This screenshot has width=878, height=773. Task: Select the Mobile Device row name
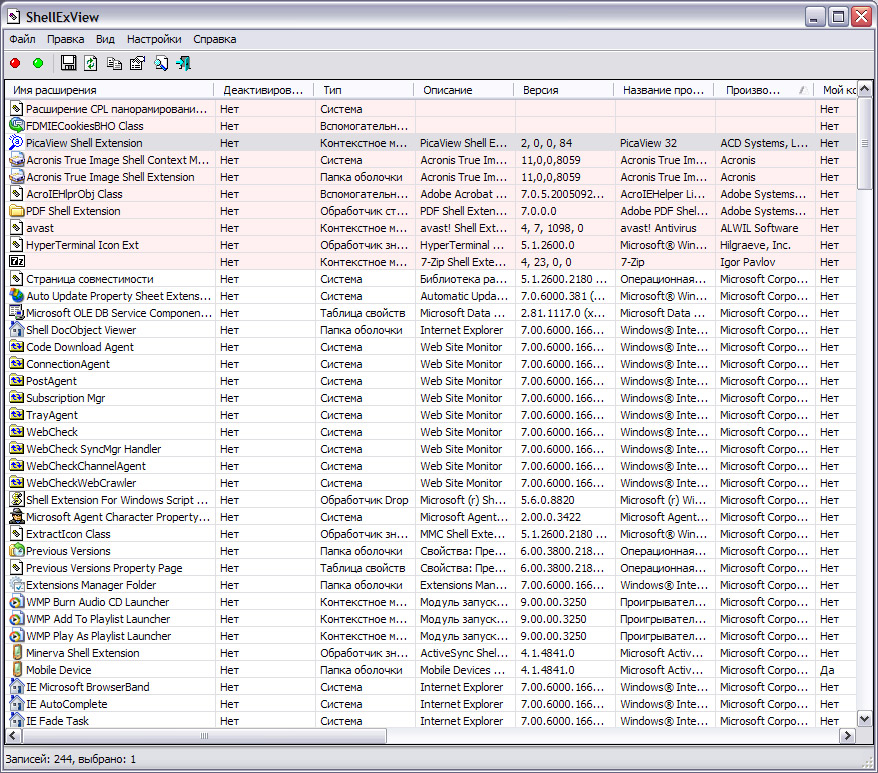pos(59,670)
